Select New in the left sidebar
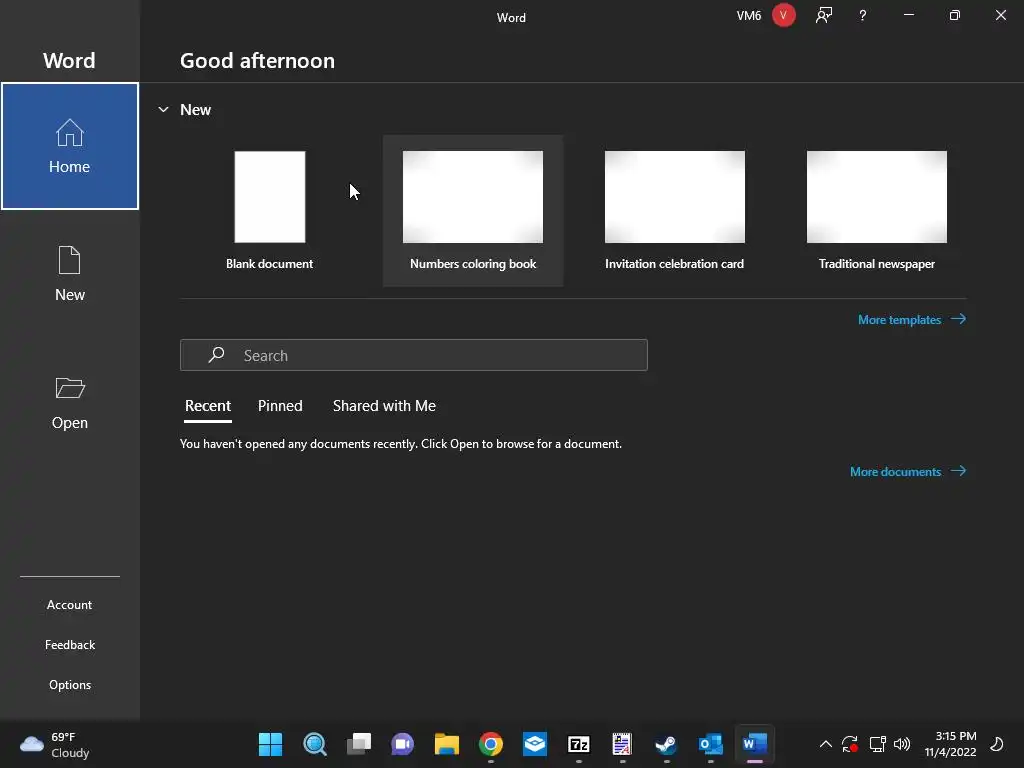 tap(69, 274)
